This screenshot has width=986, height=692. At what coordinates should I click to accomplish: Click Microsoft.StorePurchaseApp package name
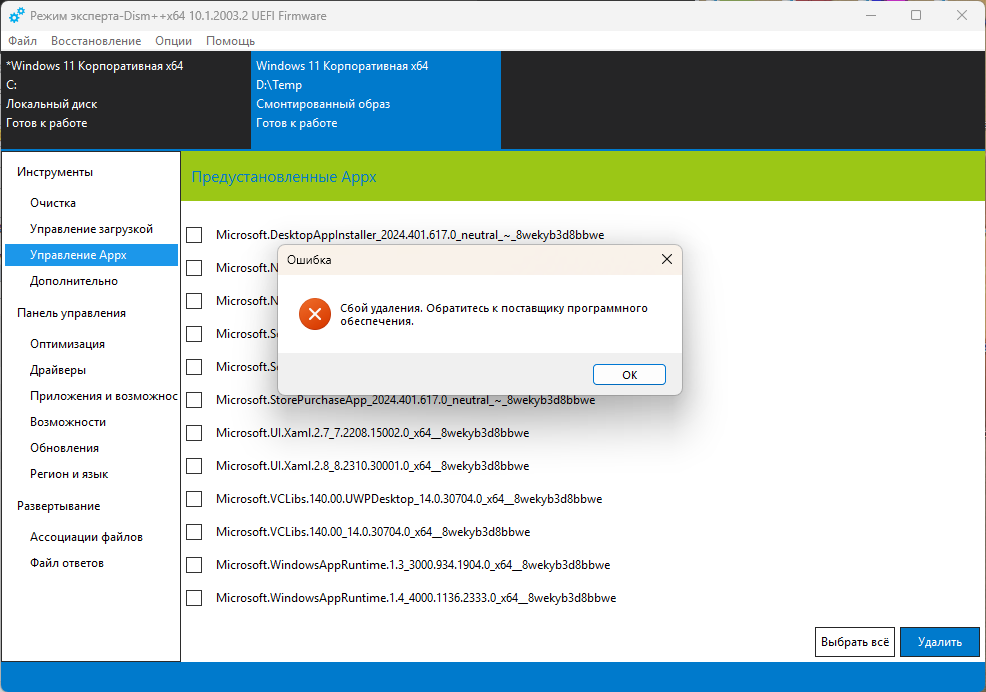(406, 400)
